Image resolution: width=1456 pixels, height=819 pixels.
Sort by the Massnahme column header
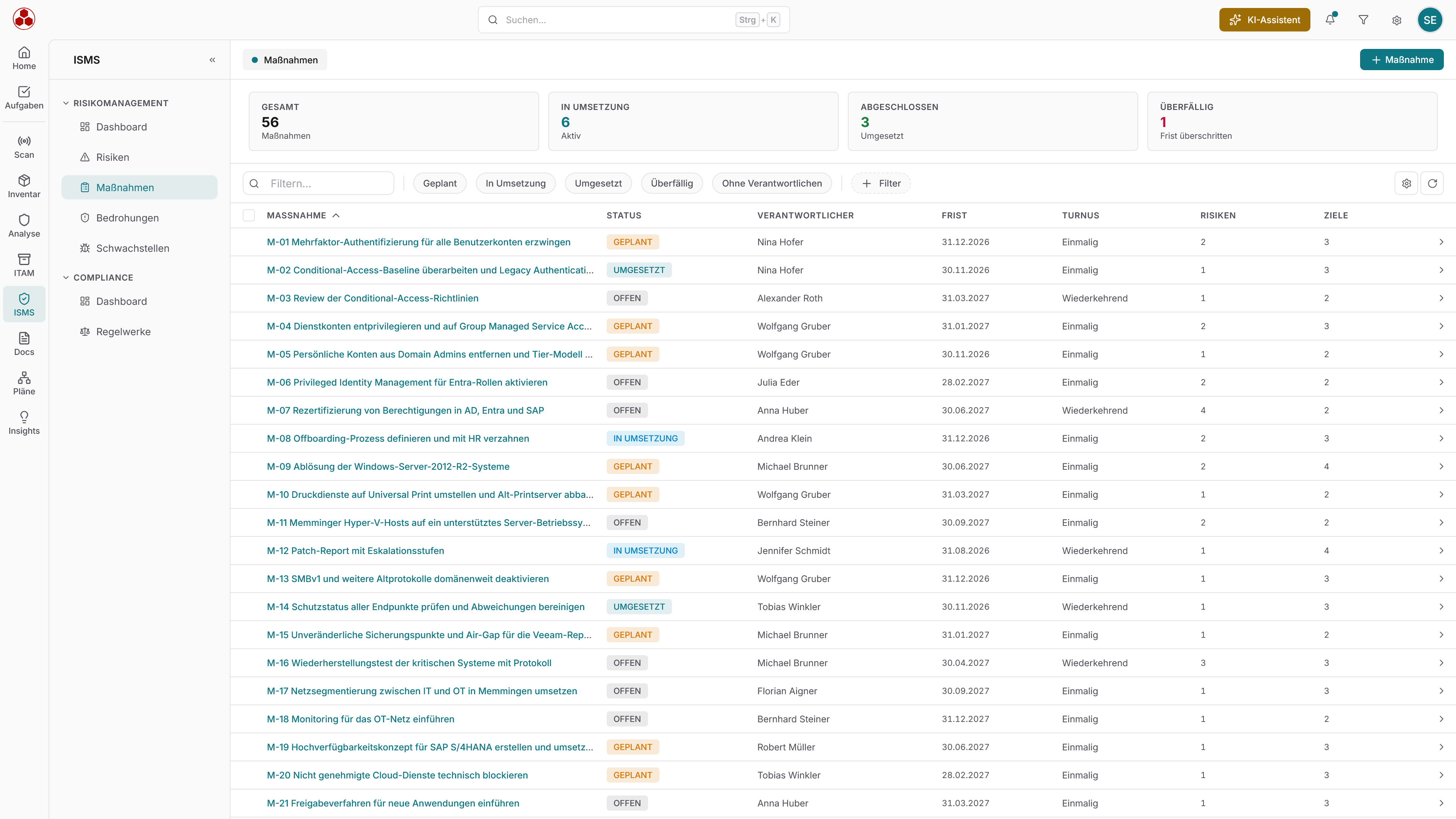coord(303,215)
